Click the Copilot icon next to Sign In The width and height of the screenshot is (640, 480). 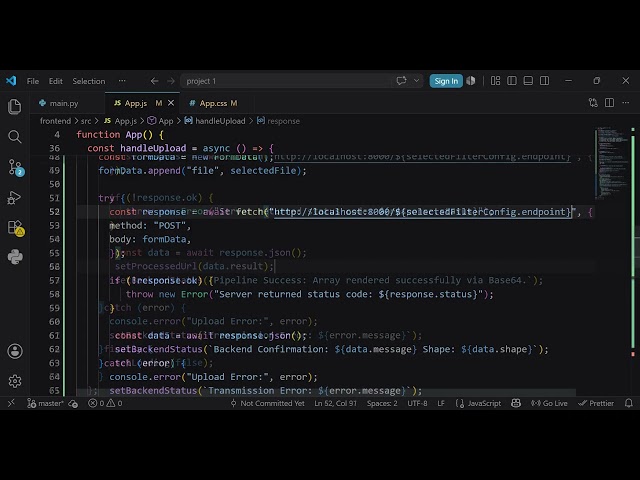pyautogui.click(x=471, y=81)
